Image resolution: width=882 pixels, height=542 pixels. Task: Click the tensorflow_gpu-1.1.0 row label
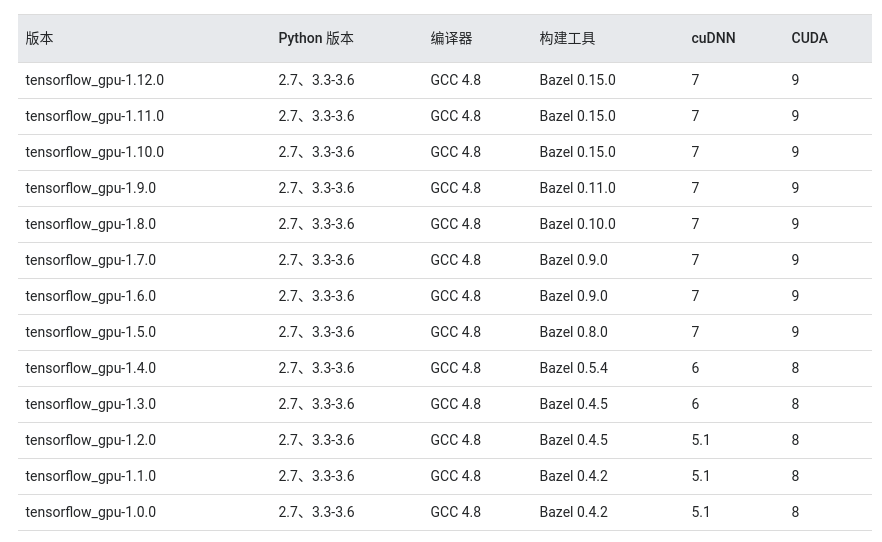click(91, 476)
